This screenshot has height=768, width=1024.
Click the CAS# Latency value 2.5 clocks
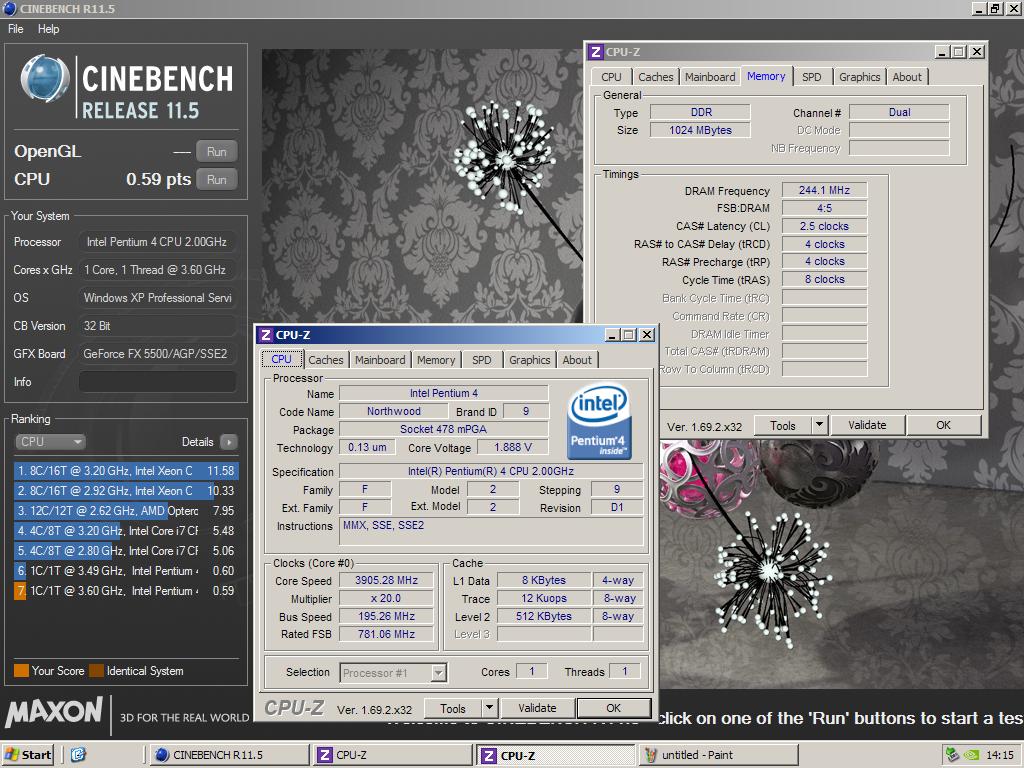pos(824,227)
